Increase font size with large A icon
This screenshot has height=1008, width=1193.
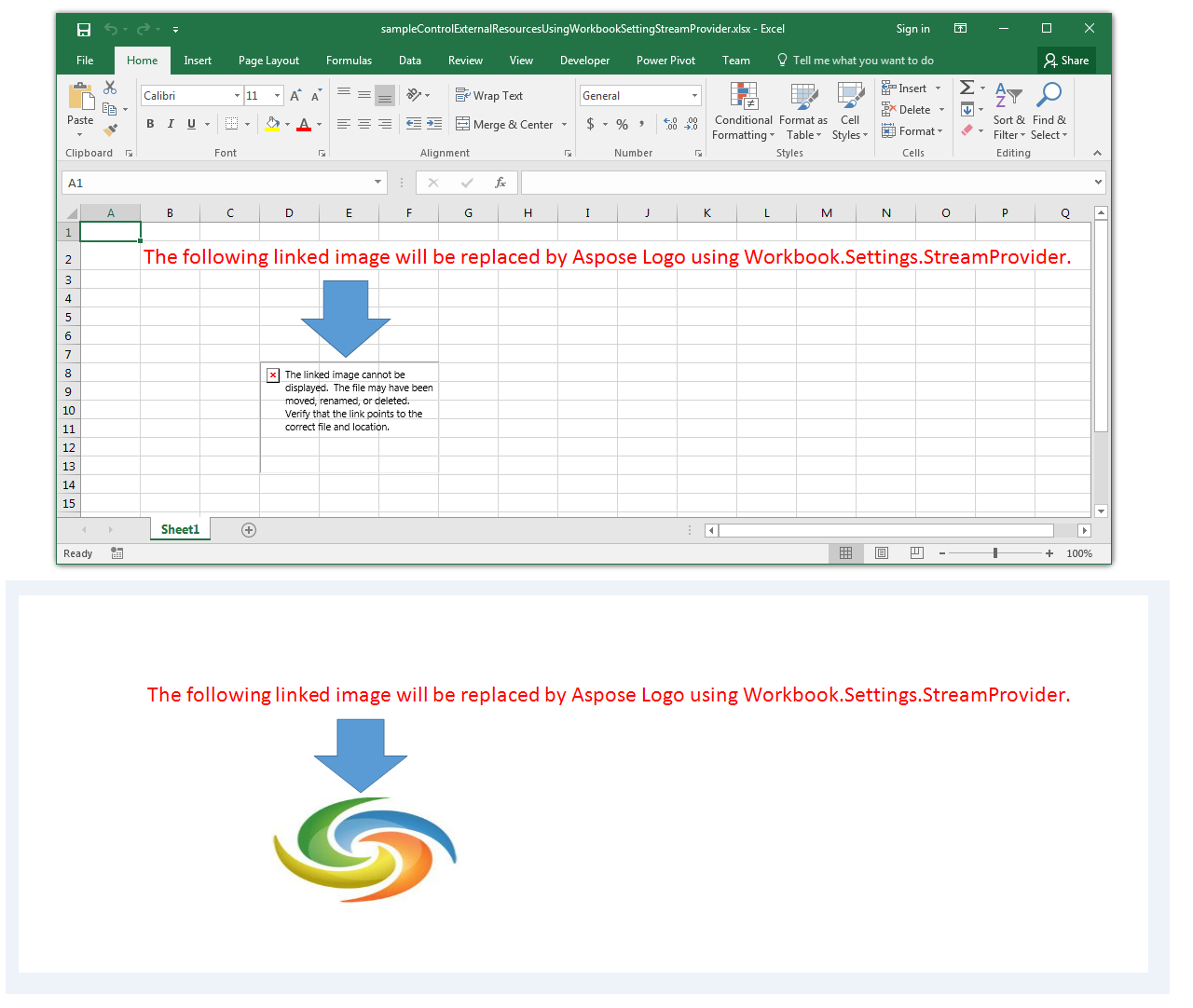295,95
